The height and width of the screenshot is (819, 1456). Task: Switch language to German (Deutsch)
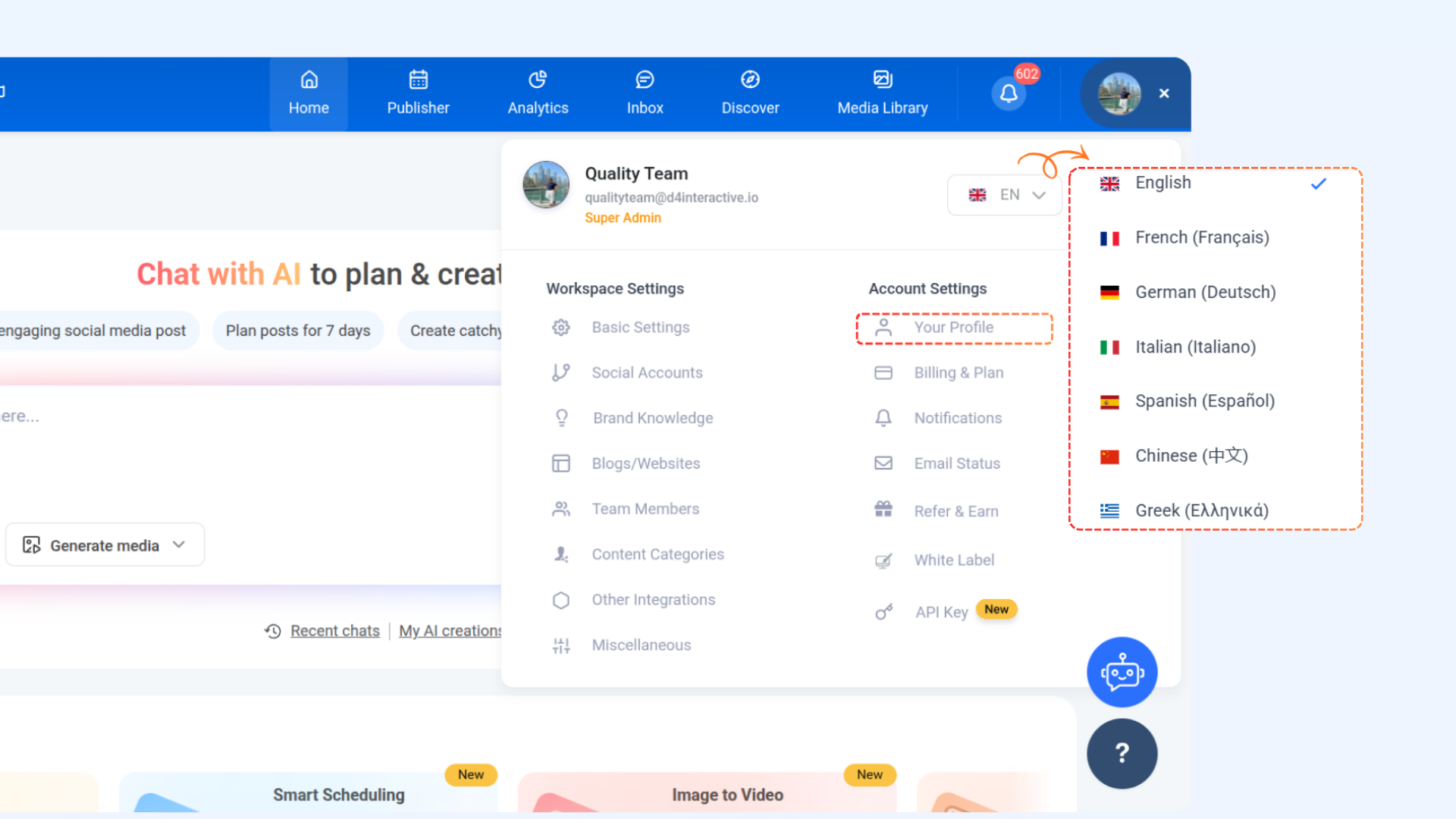pos(1205,293)
